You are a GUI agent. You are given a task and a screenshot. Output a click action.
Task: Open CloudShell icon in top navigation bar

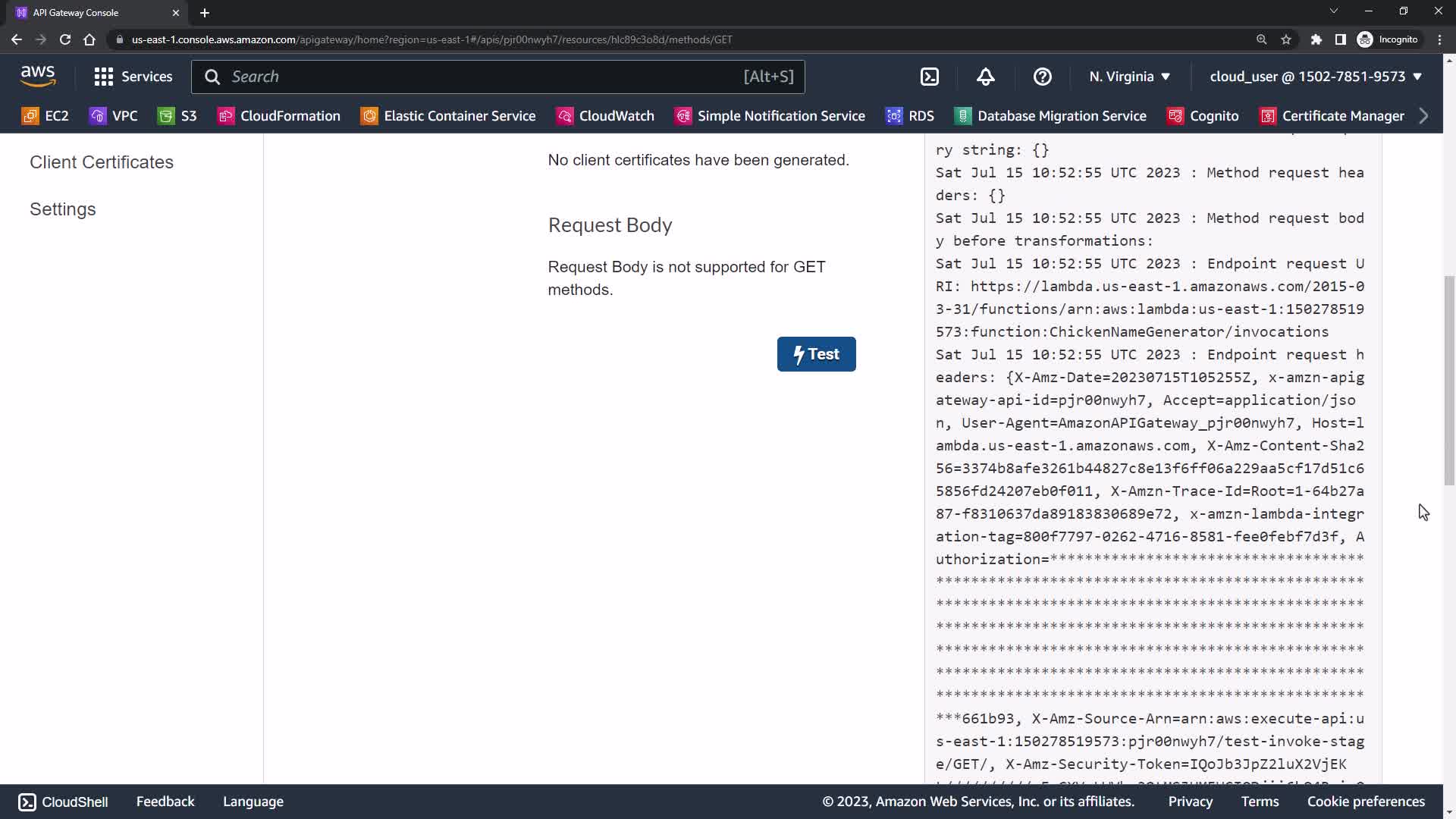pyautogui.click(x=930, y=77)
